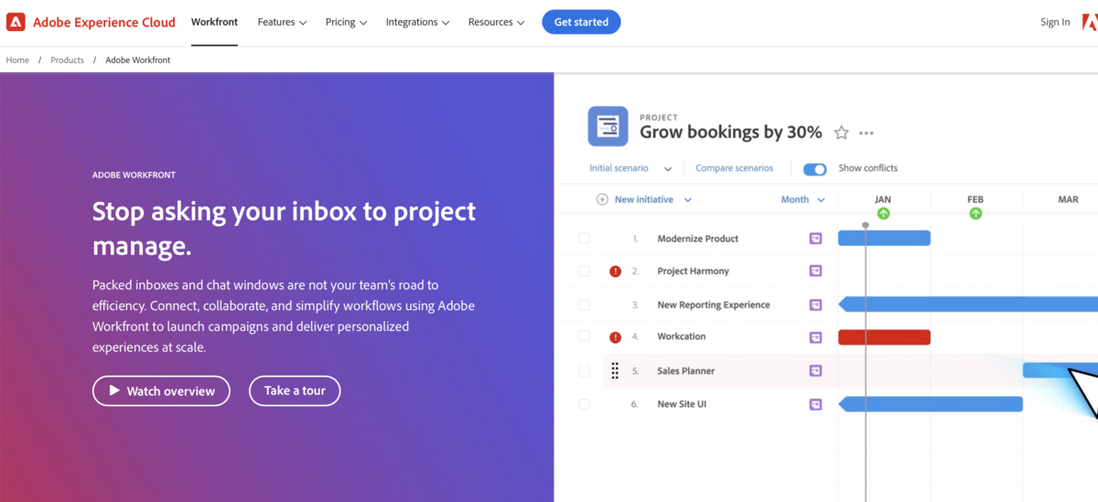Click the New Reporting Experience purple icon
Screen dimensions: 1098x502
pyautogui.click(x=815, y=305)
